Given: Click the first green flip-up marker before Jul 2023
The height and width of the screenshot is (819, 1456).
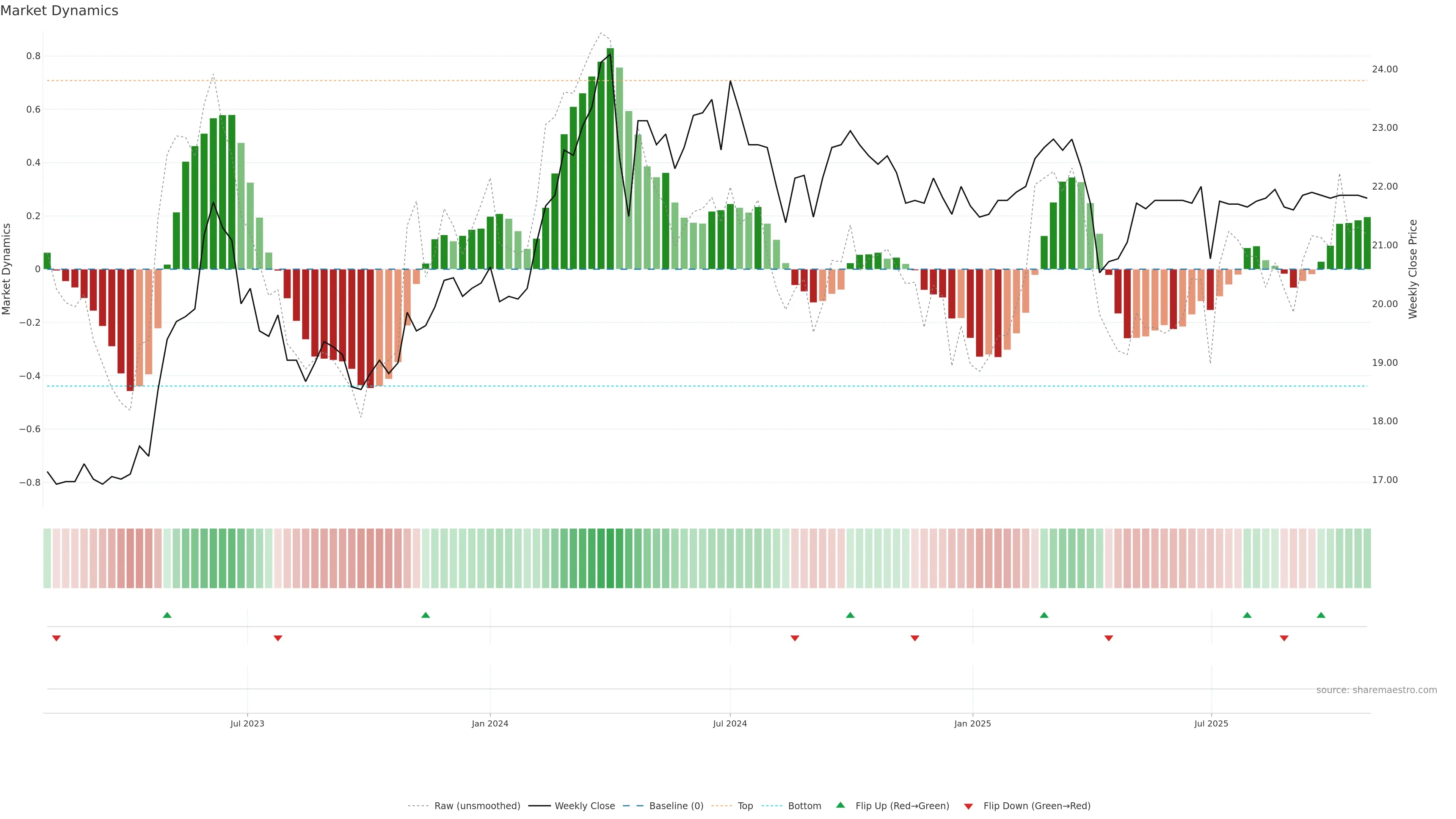Looking at the screenshot, I should (x=167, y=615).
